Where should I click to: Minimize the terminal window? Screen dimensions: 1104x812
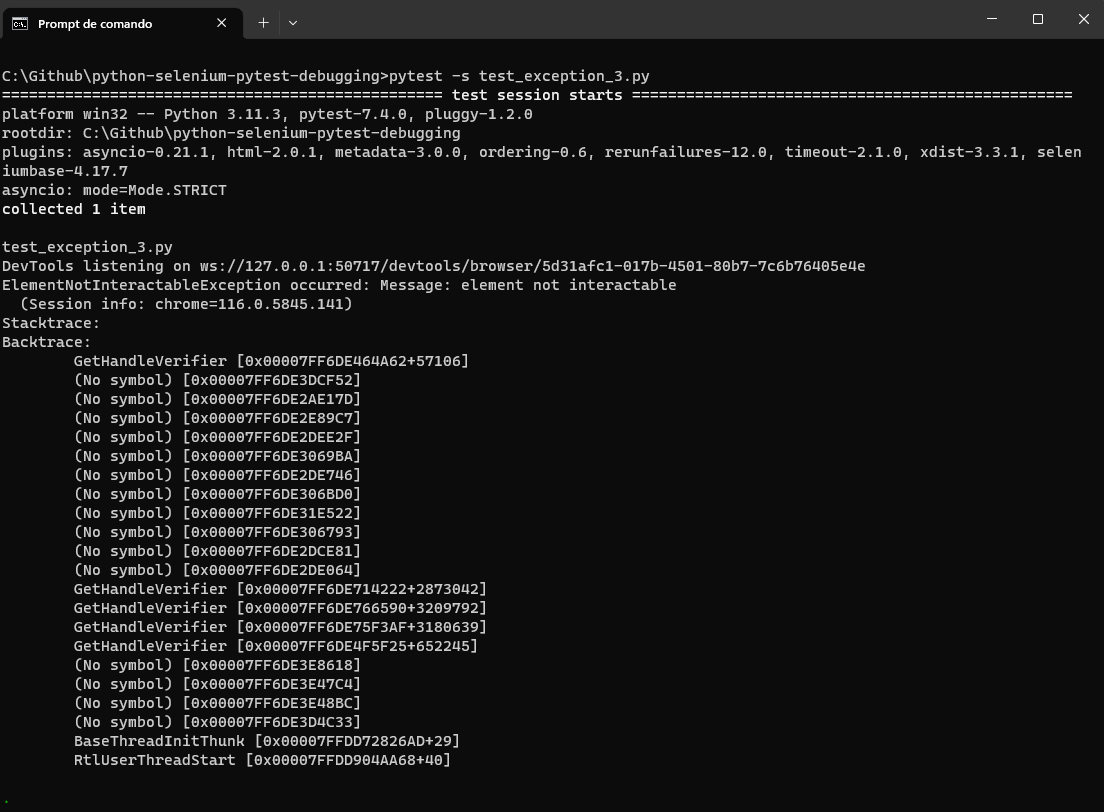coord(991,19)
